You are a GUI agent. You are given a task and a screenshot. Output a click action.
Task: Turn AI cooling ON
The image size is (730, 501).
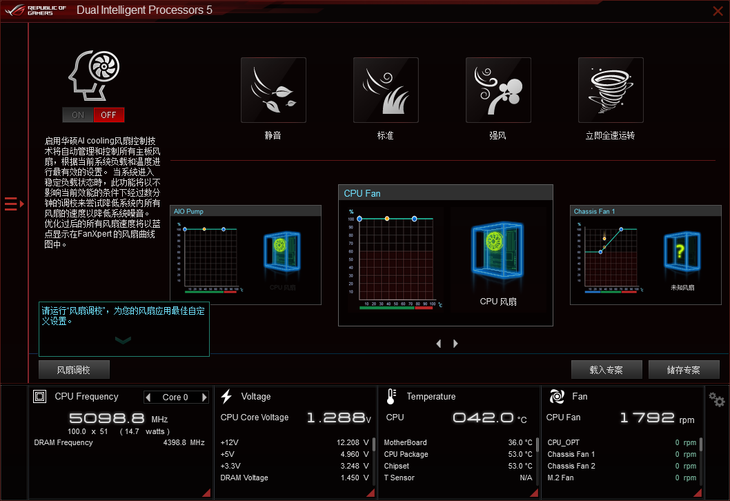[77, 115]
